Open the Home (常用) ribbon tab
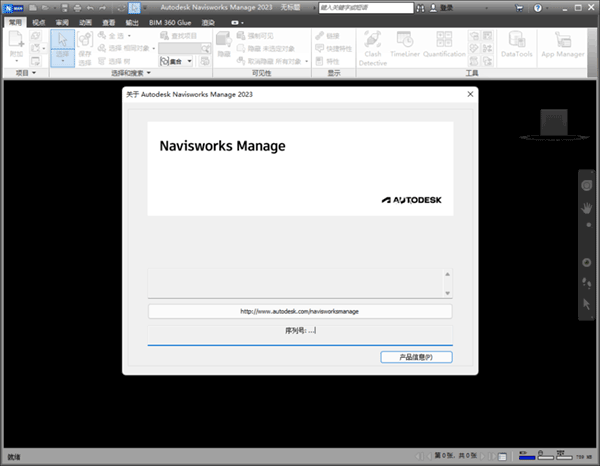The height and width of the screenshot is (466, 600). point(15,23)
